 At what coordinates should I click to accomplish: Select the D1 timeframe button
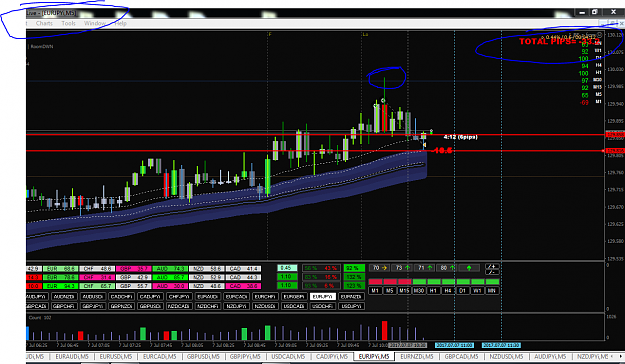tap(462, 291)
